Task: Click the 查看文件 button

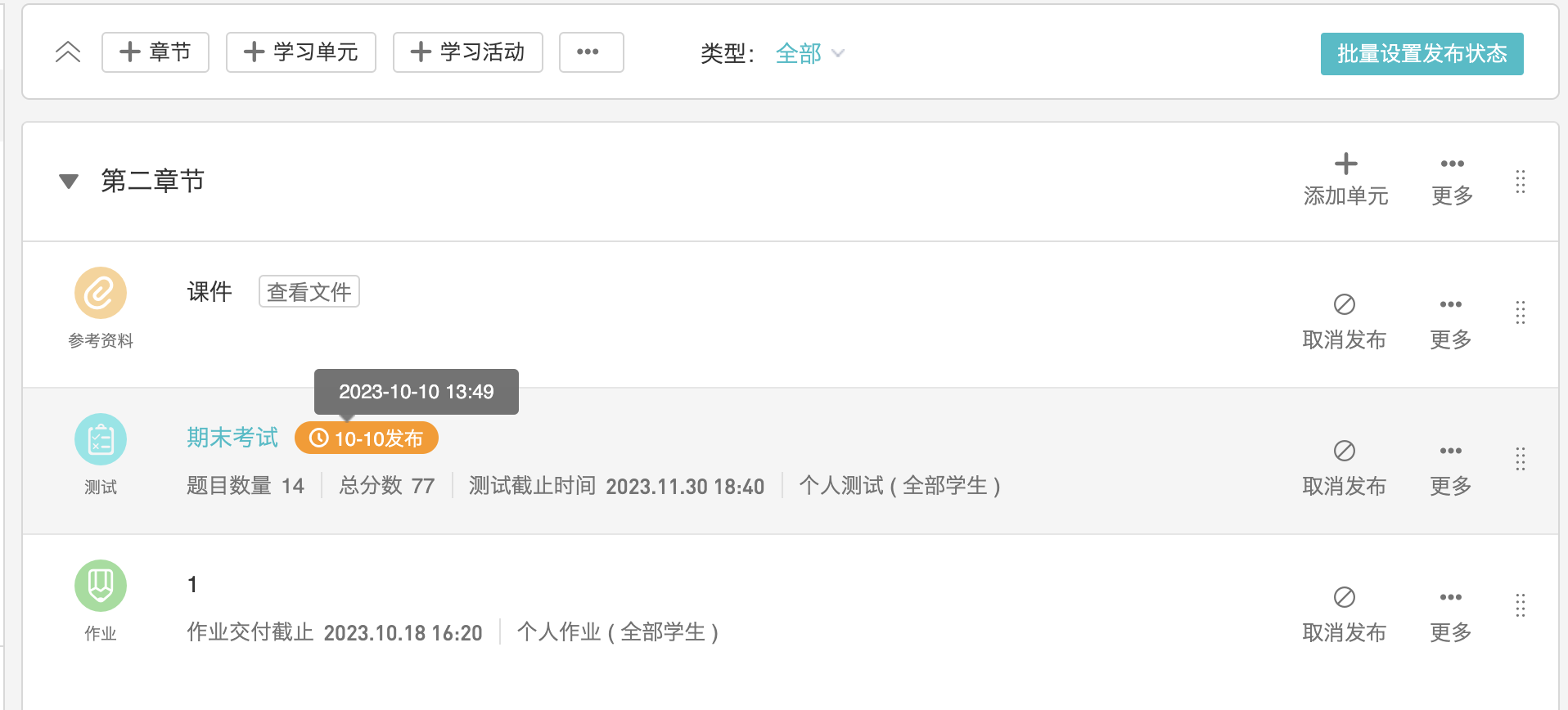Action: coord(309,291)
